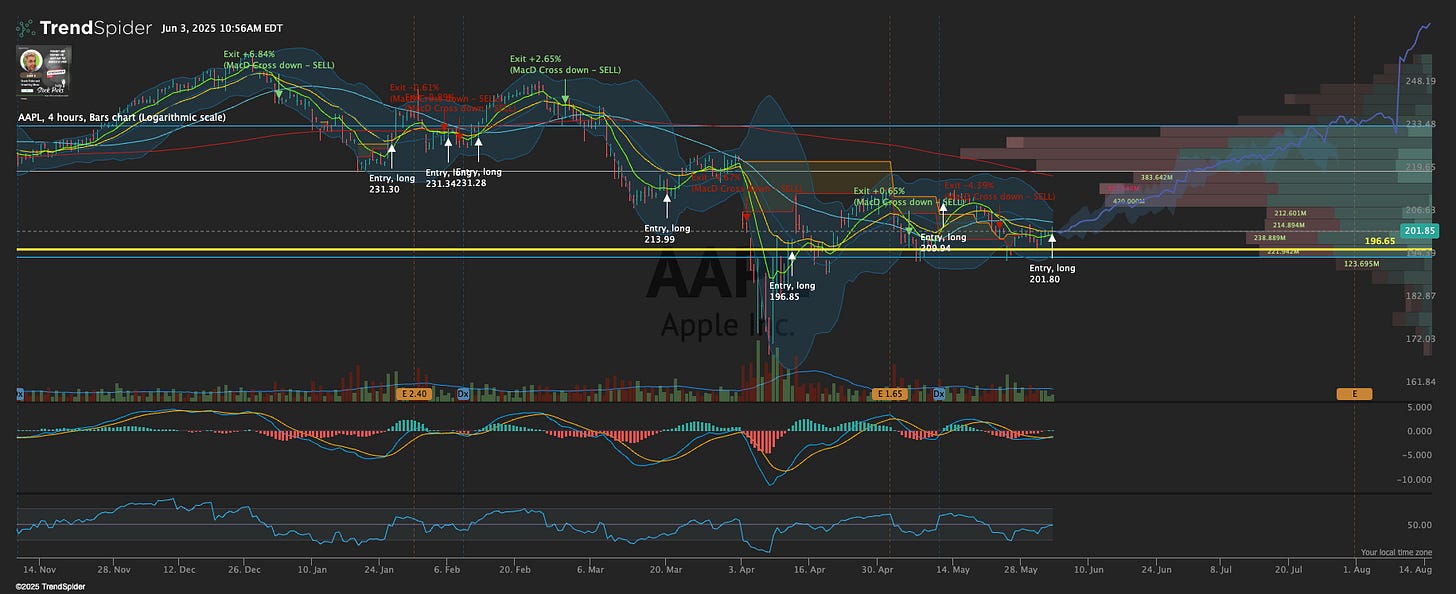Click the 'Entry, long 231.28' label

click(479, 177)
